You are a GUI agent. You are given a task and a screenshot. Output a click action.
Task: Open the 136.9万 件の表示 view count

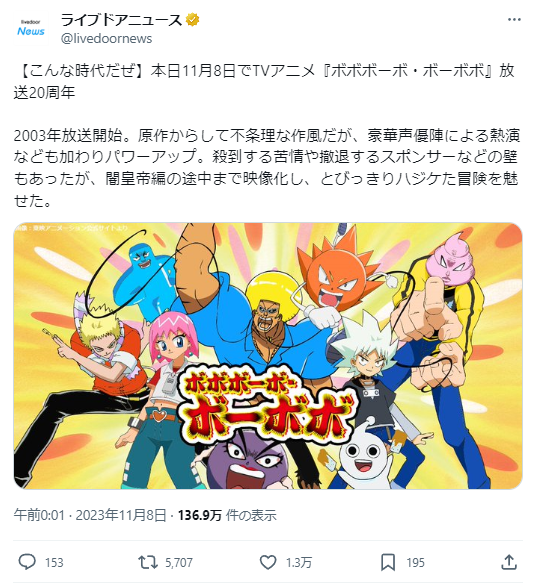click(x=227, y=515)
